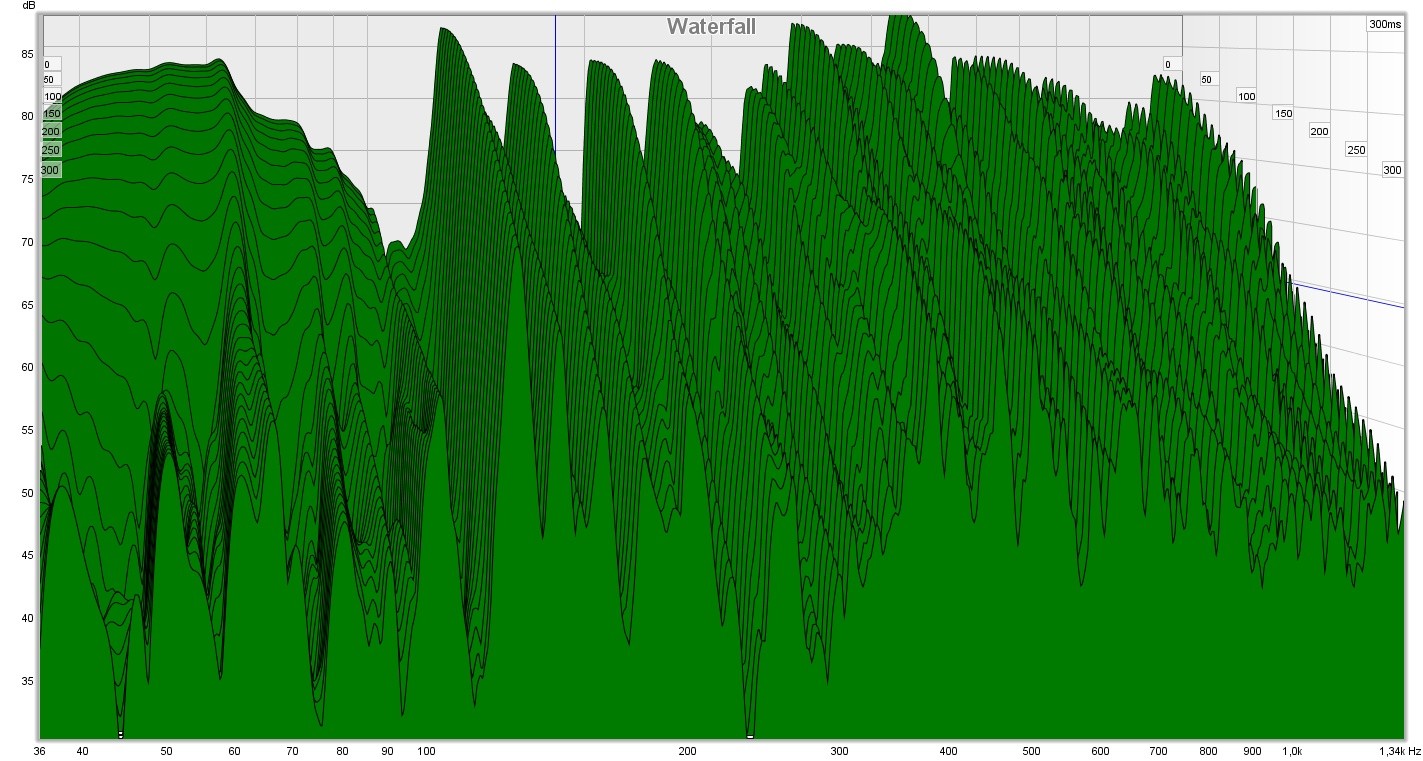1423x761 pixels.
Task: Click the 85 dB axis value
Action: point(29,54)
